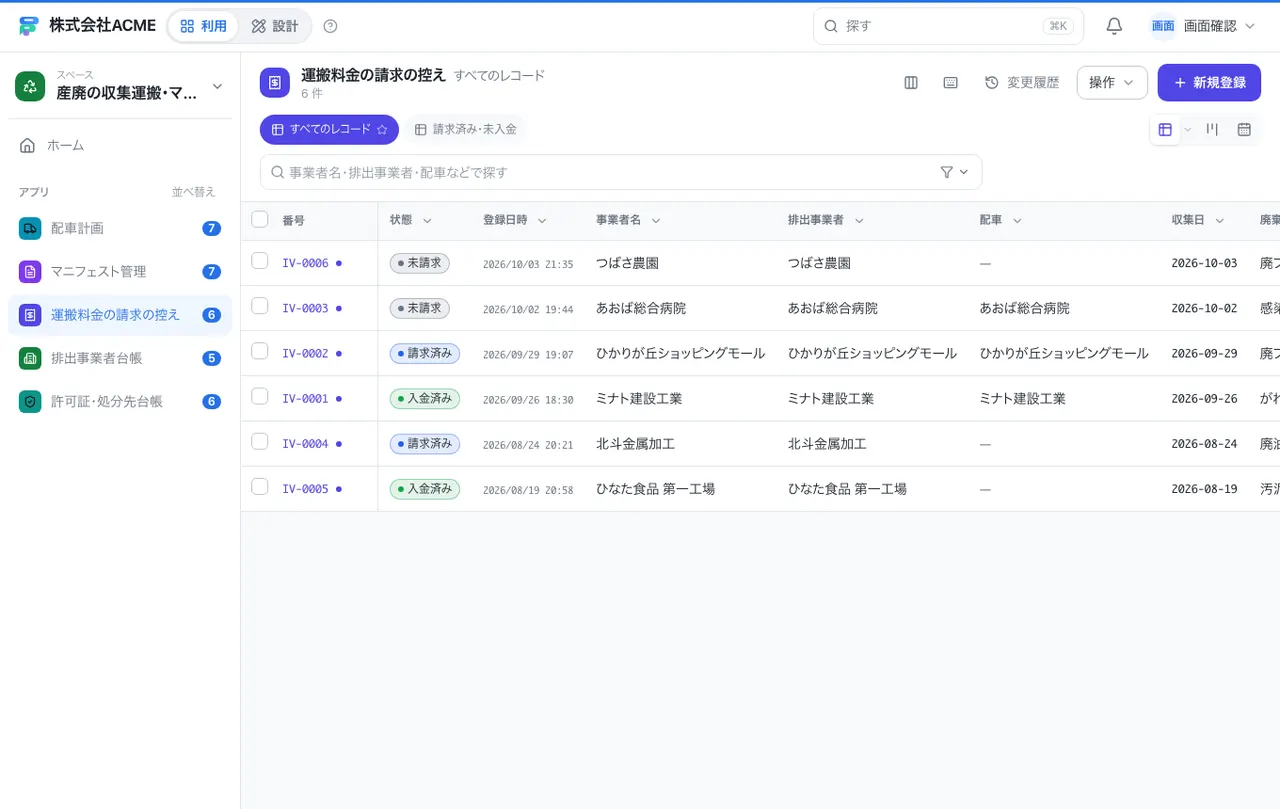This screenshot has width=1280, height=809.
Task: Click the recycle space icon
Action: tap(30, 86)
